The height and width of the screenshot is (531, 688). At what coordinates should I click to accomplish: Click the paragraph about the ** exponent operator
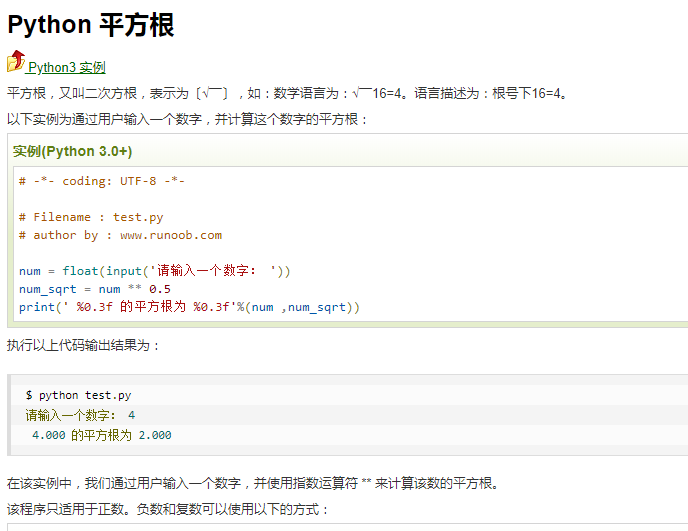(254, 483)
